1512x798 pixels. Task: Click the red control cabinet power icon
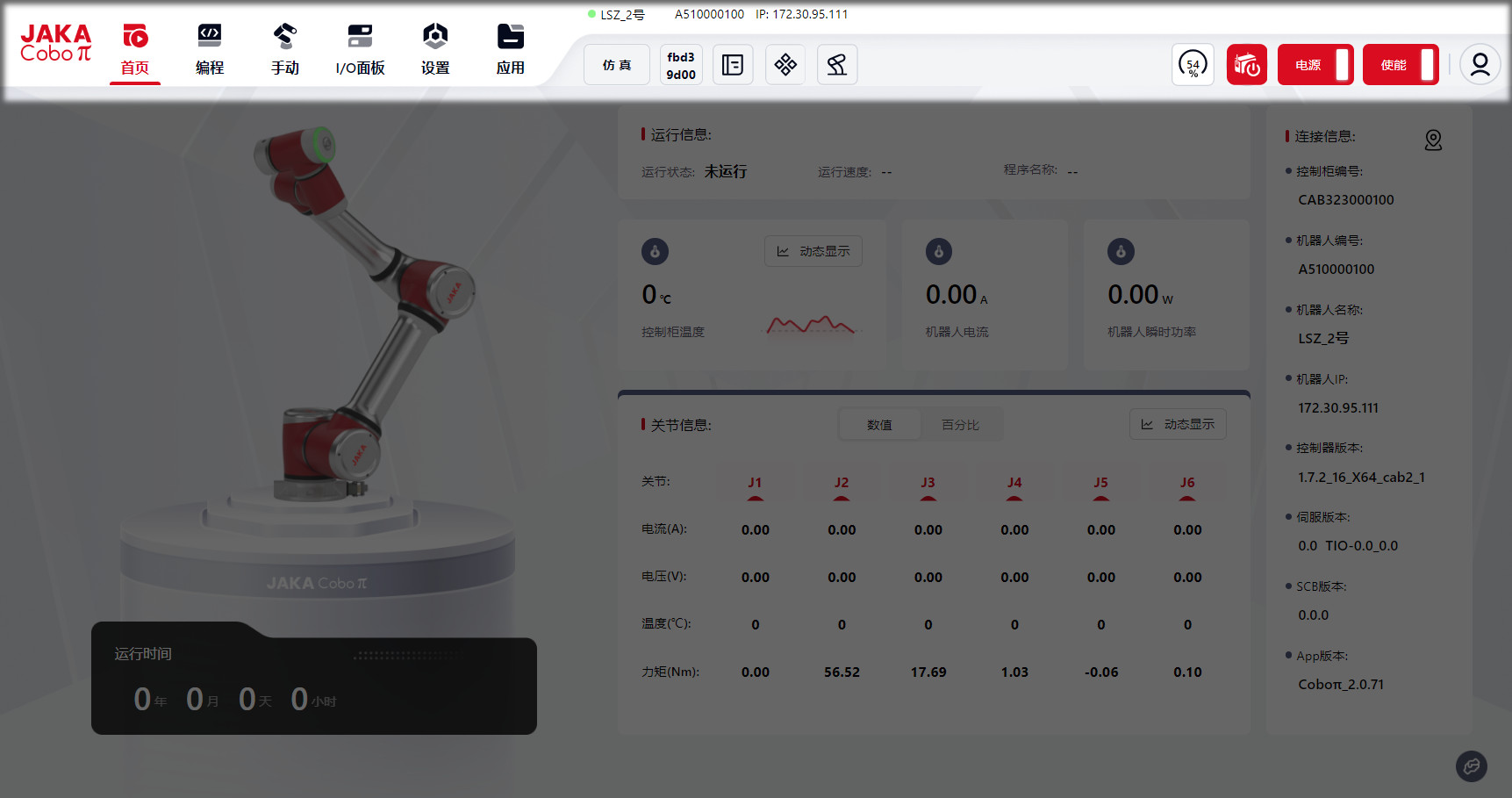1246,65
